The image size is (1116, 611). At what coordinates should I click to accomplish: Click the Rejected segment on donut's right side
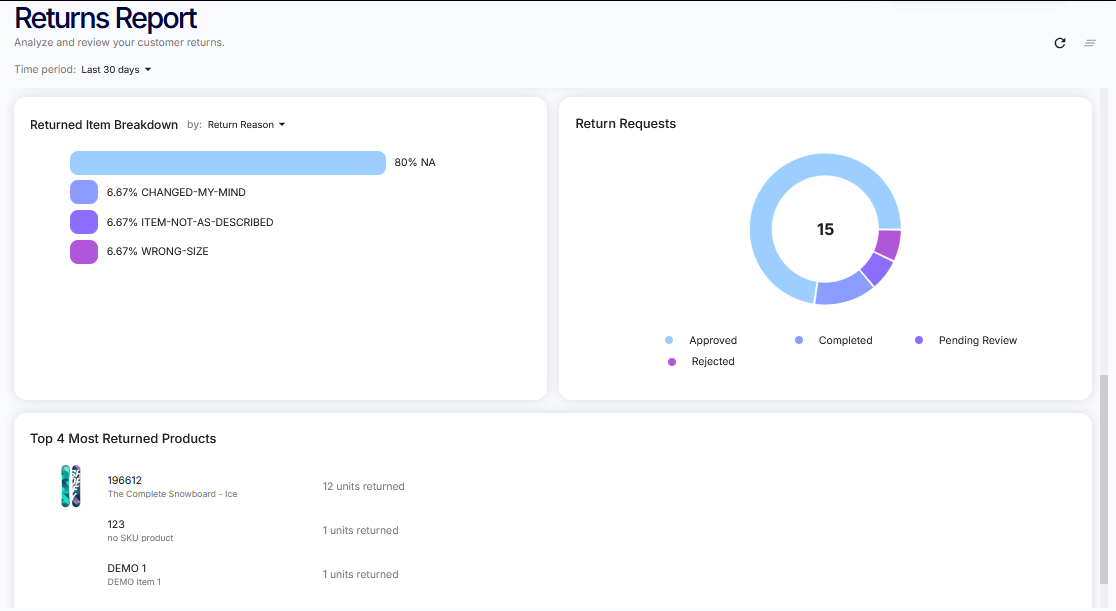(888, 244)
